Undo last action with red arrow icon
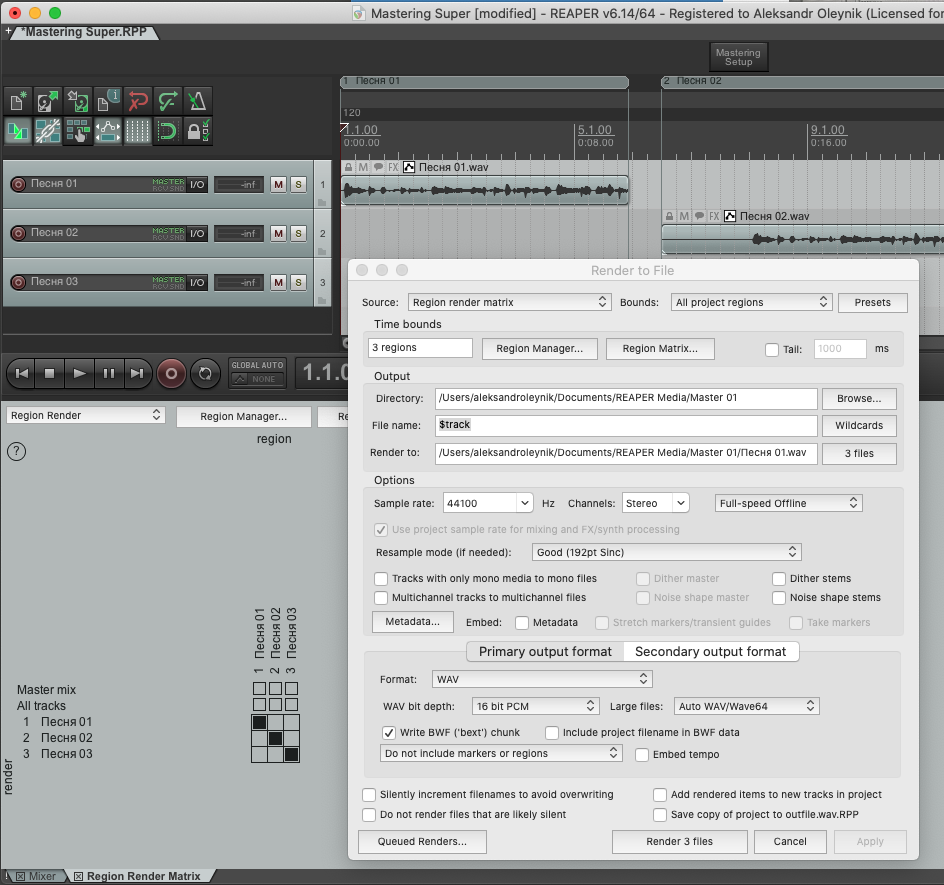The width and height of the screenshot is (944, 885). (138, 101)
